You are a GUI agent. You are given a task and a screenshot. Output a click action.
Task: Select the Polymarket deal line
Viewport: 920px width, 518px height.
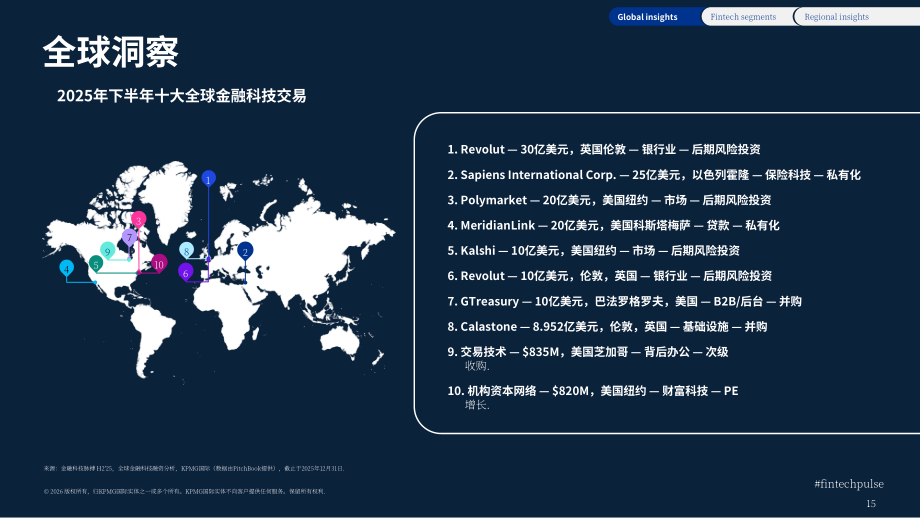pyautogui.click(x=609, y=200)
